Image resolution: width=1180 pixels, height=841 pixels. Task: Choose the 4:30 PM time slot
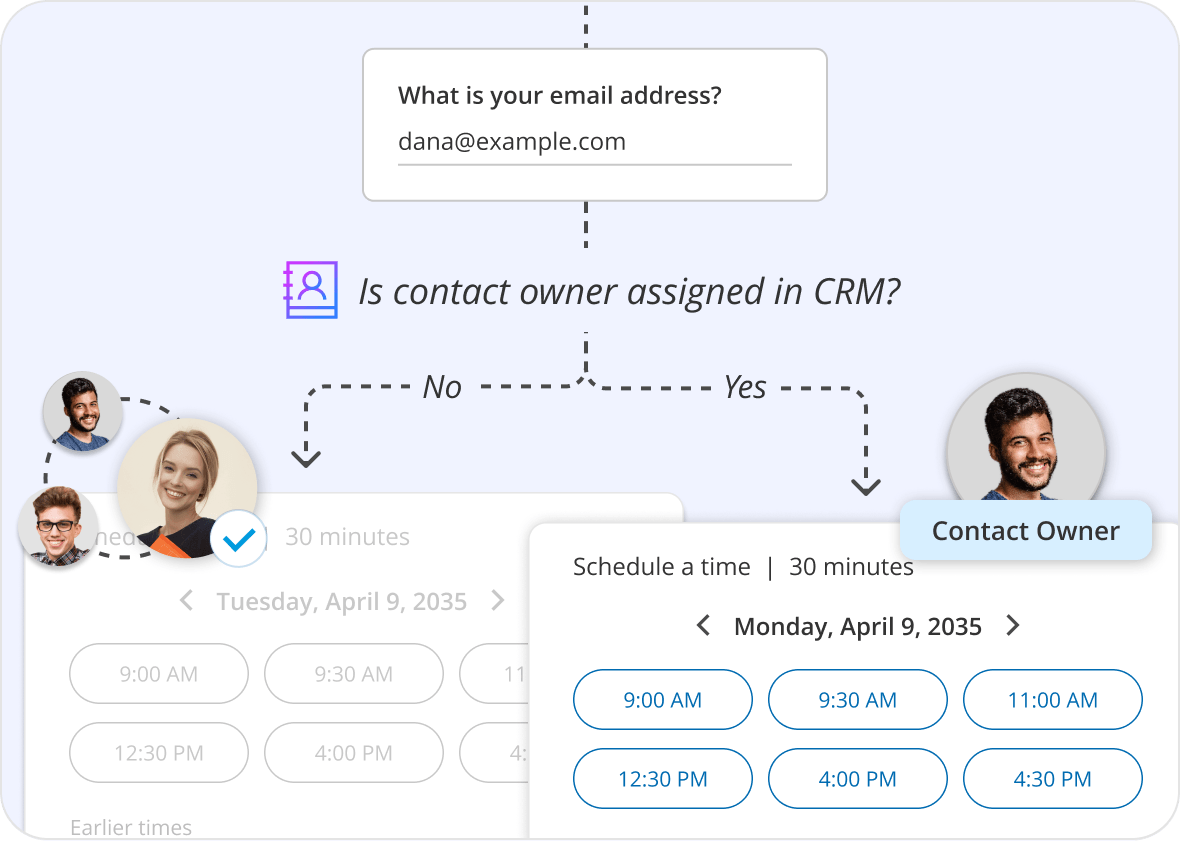coord(1052,779)
